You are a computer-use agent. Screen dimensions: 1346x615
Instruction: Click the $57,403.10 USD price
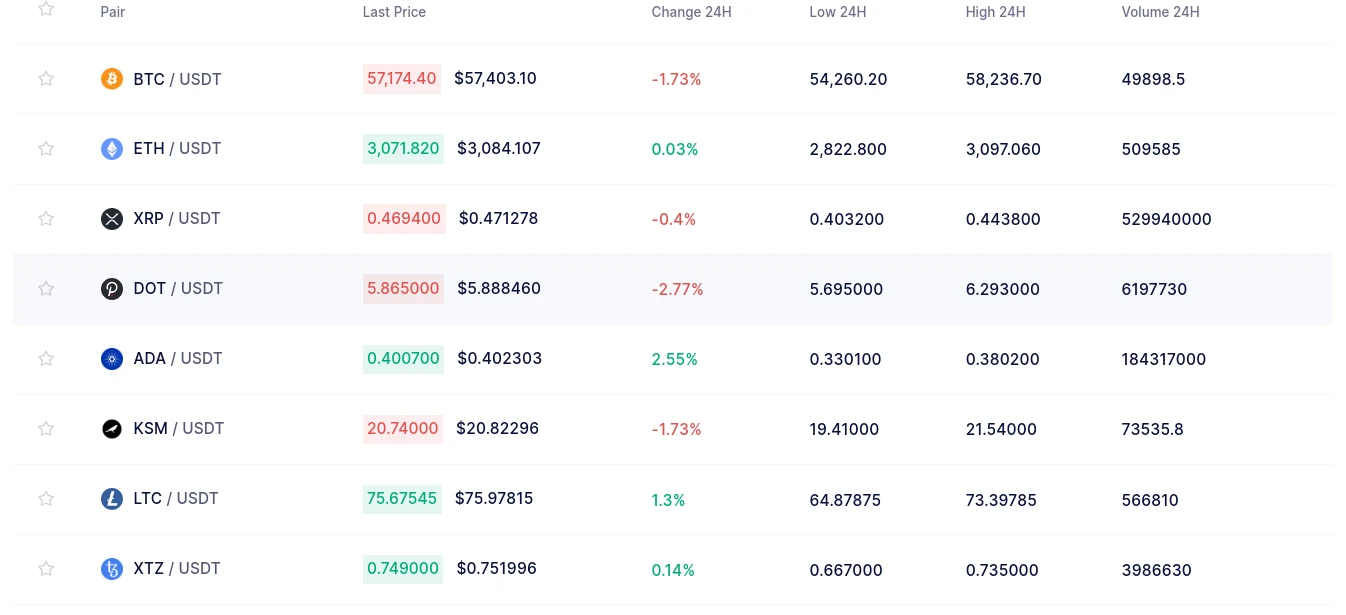[x=495, y=79]
